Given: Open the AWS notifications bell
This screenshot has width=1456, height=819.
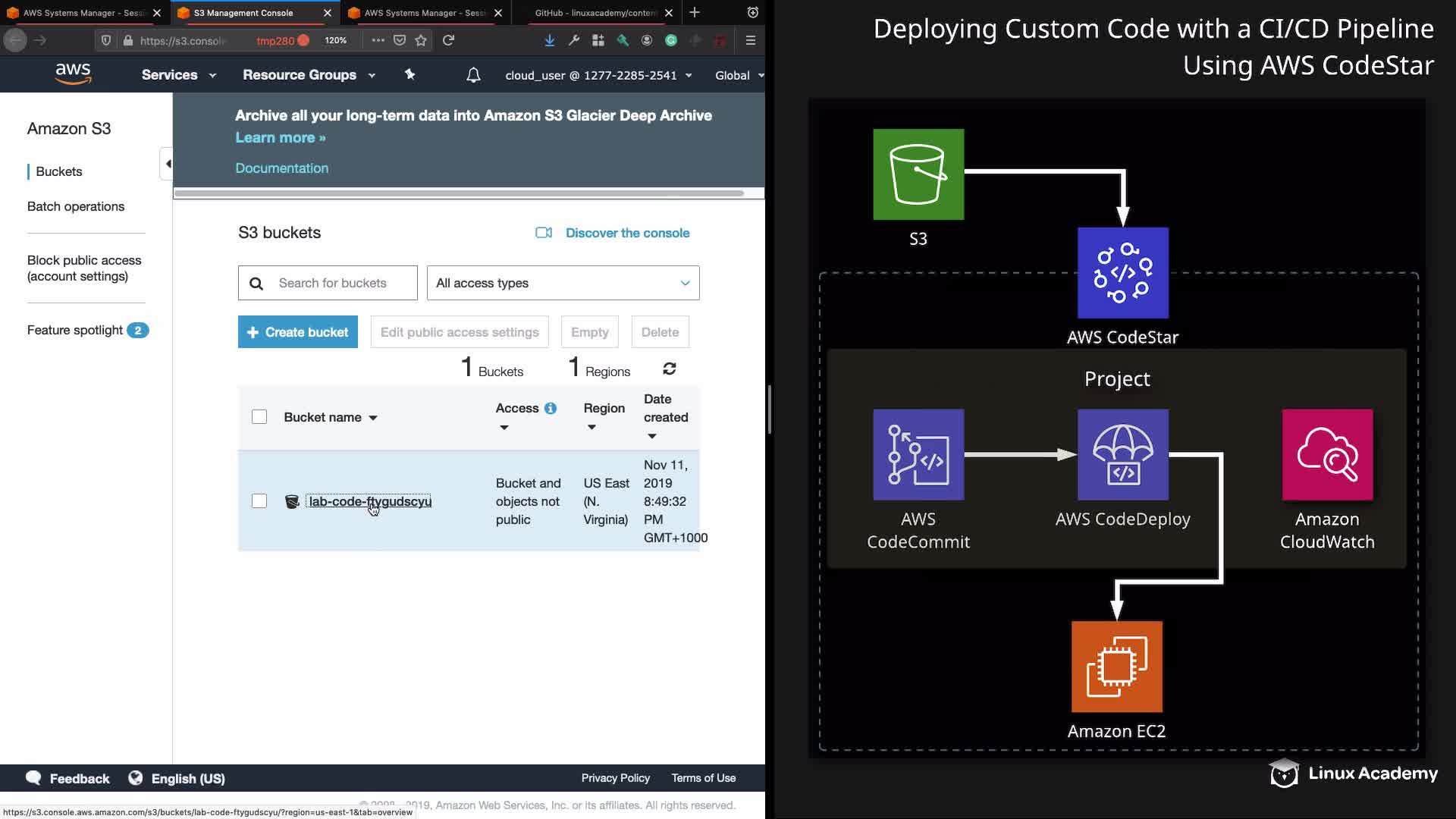Looking at the screenshot, I should click(473, 75).
